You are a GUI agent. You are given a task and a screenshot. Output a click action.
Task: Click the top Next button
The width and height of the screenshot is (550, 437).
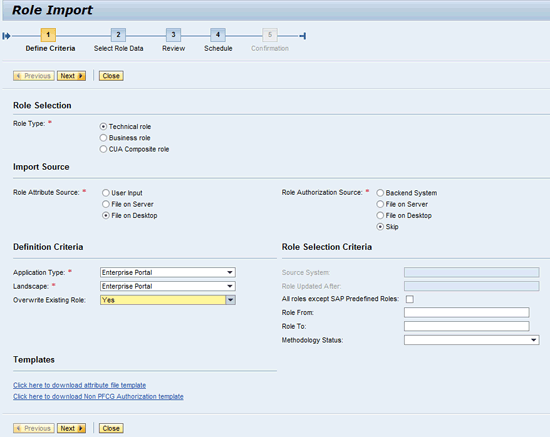72,76
